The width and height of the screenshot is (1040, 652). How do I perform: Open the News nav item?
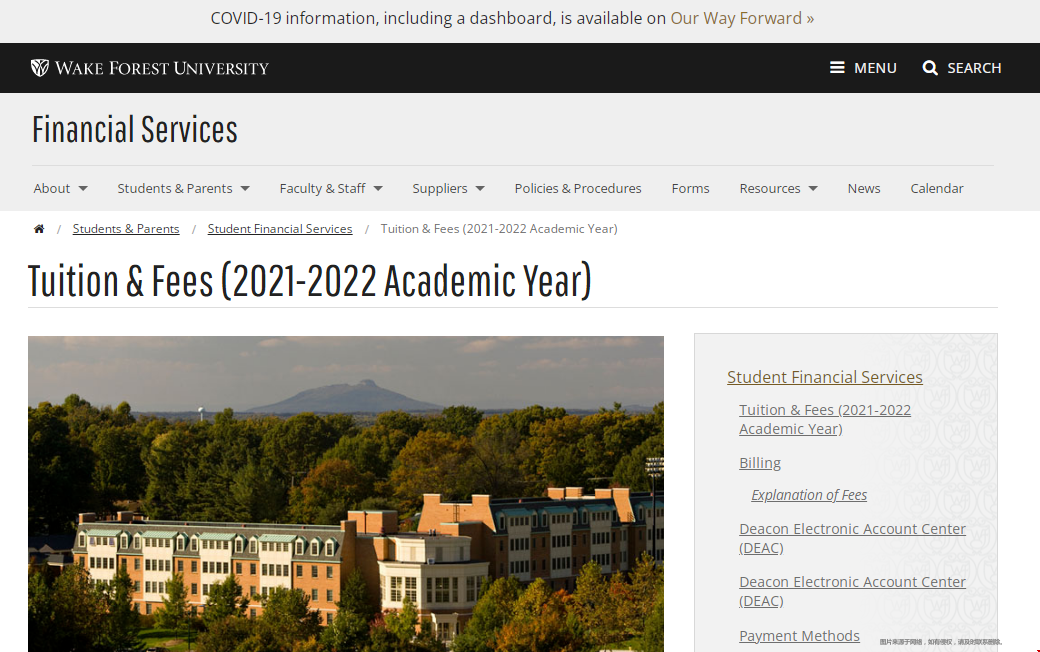click(864, 188)
